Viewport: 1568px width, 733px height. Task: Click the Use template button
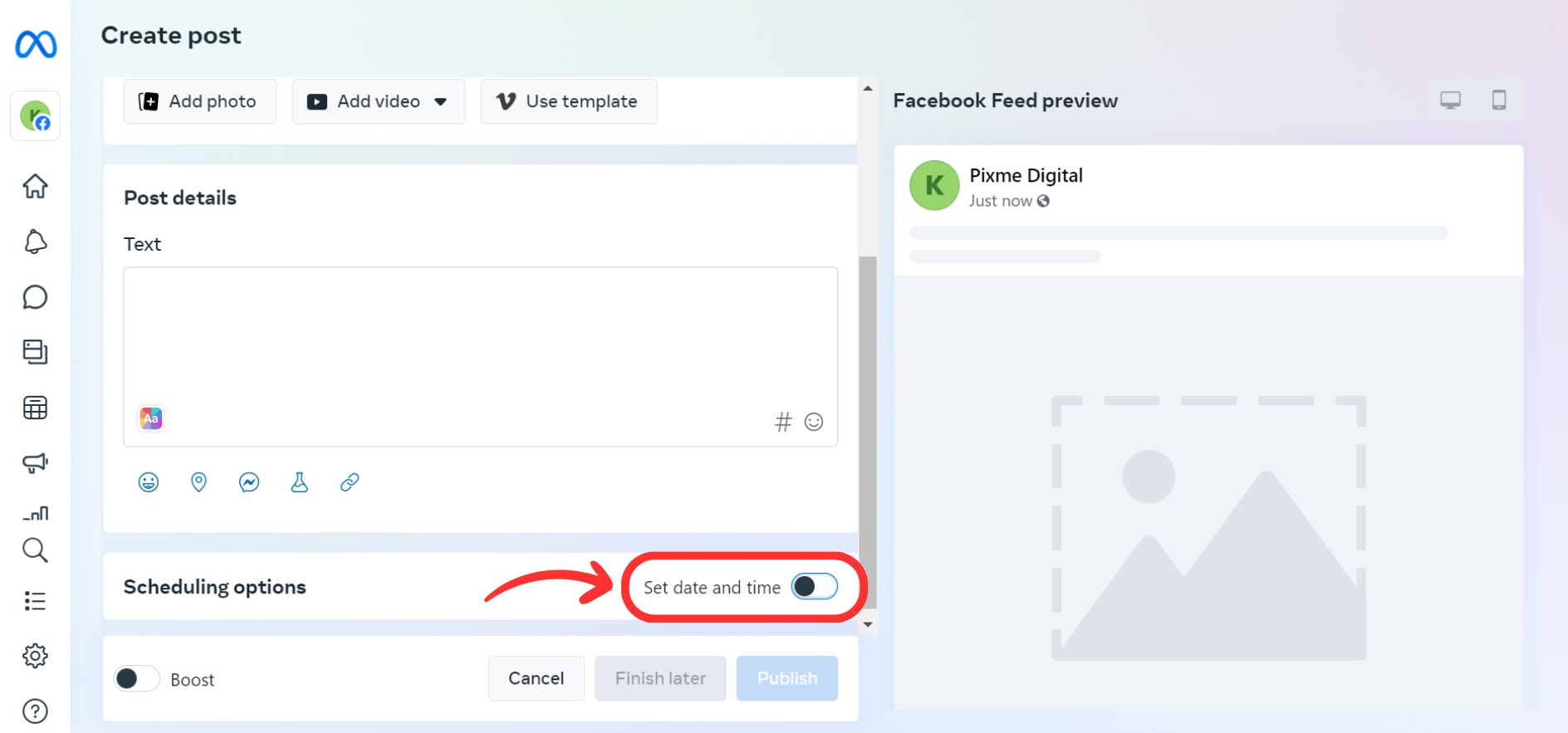(x=568, y=101)
